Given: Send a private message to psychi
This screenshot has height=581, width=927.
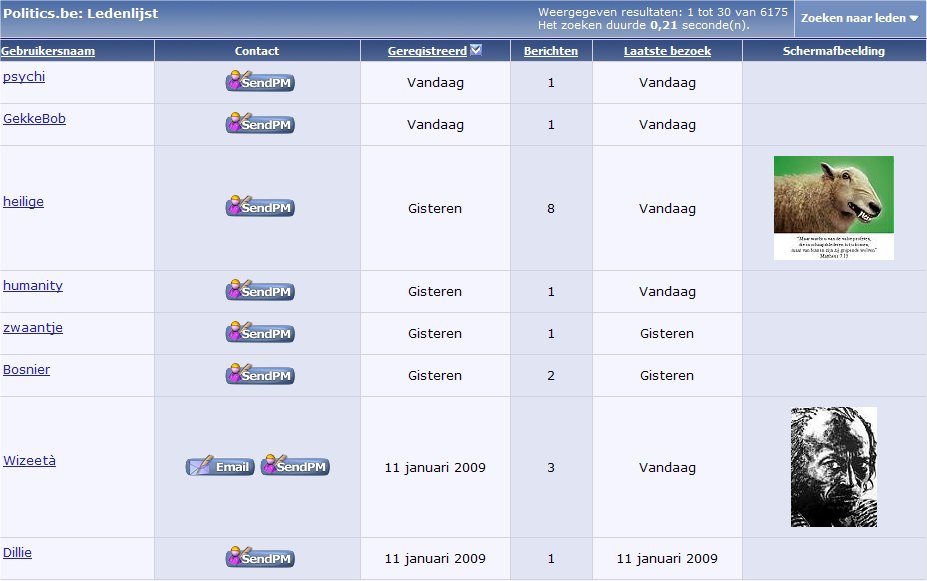Looking at the screenshot, I should [260, 82].
